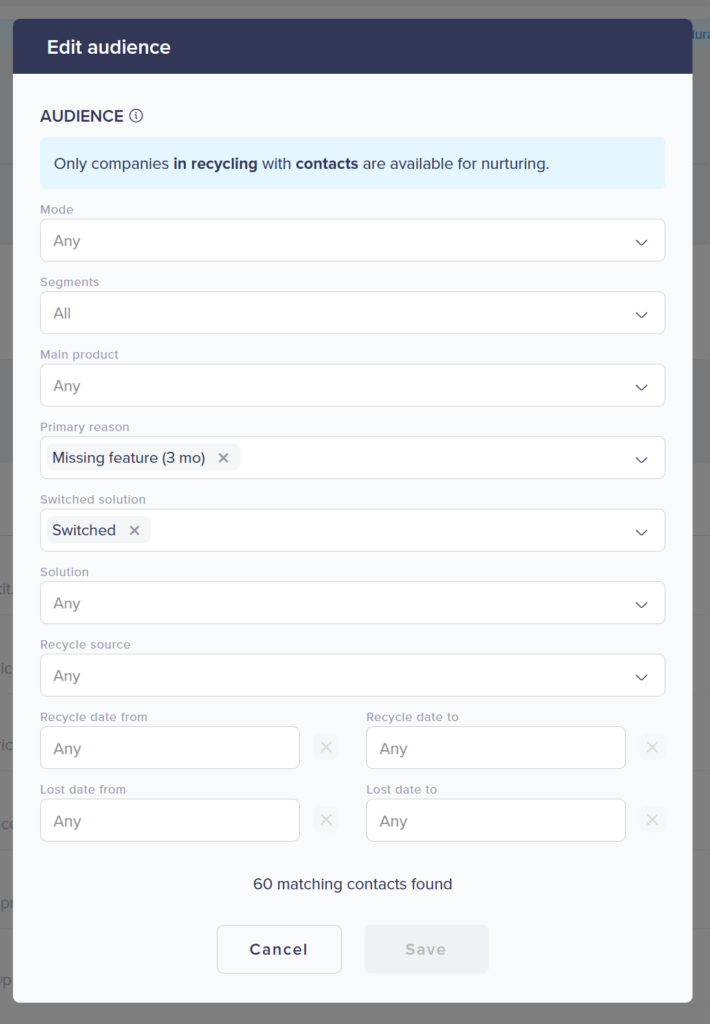The height and width of the screenshot is (1024, 710).
Task: Remove the Switched tag
Action: [134, 530]
